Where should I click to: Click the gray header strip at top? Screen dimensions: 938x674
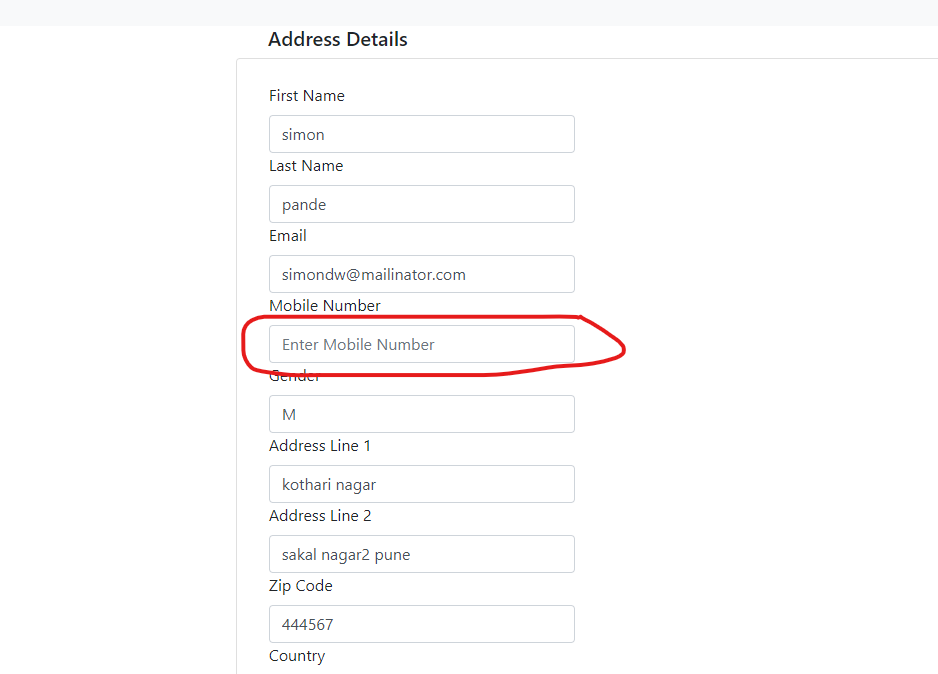pyautogui.click(x=469, y=13)
